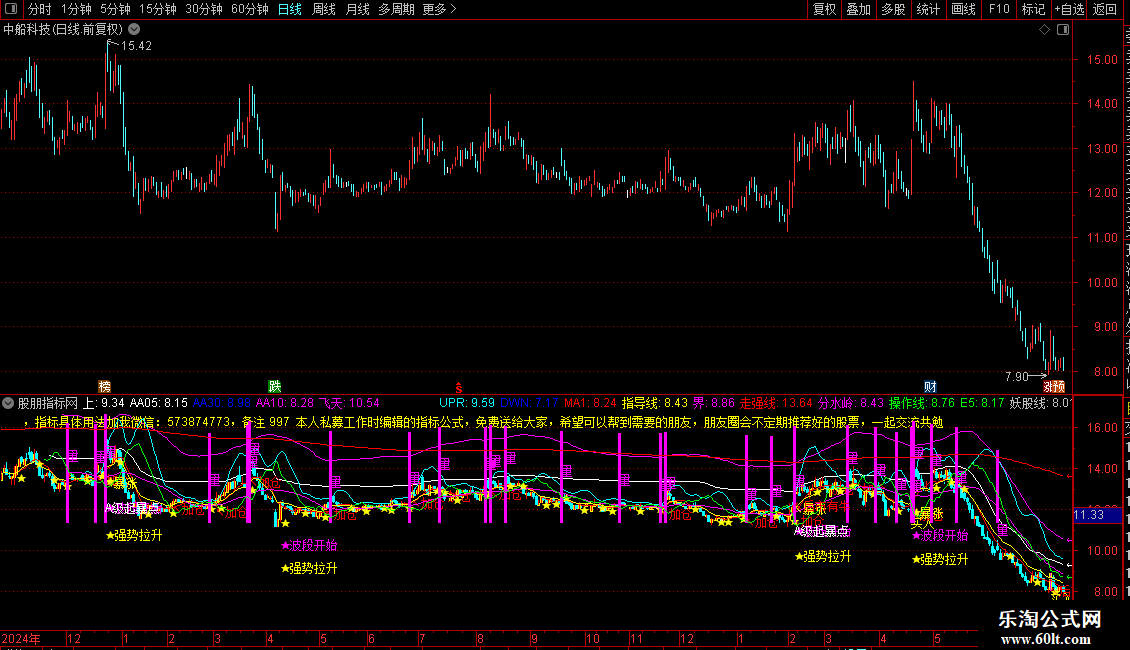
Task: Click the 2024年 date axis label
Action: [x=21, y=638]
